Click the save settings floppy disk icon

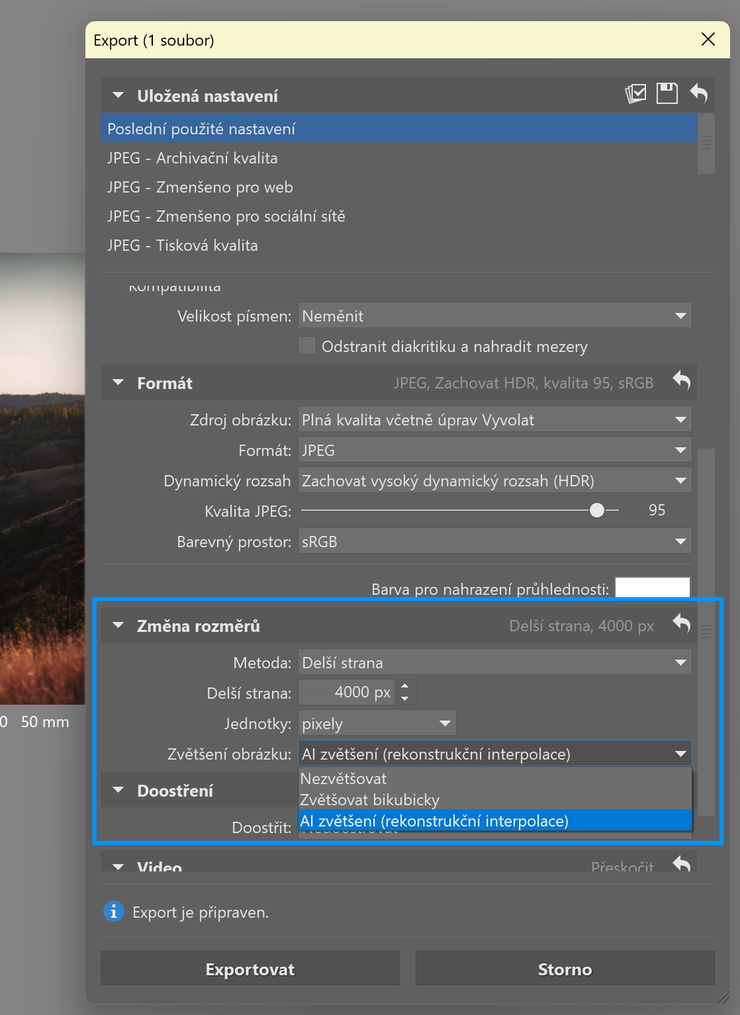(x=667, y=94)
